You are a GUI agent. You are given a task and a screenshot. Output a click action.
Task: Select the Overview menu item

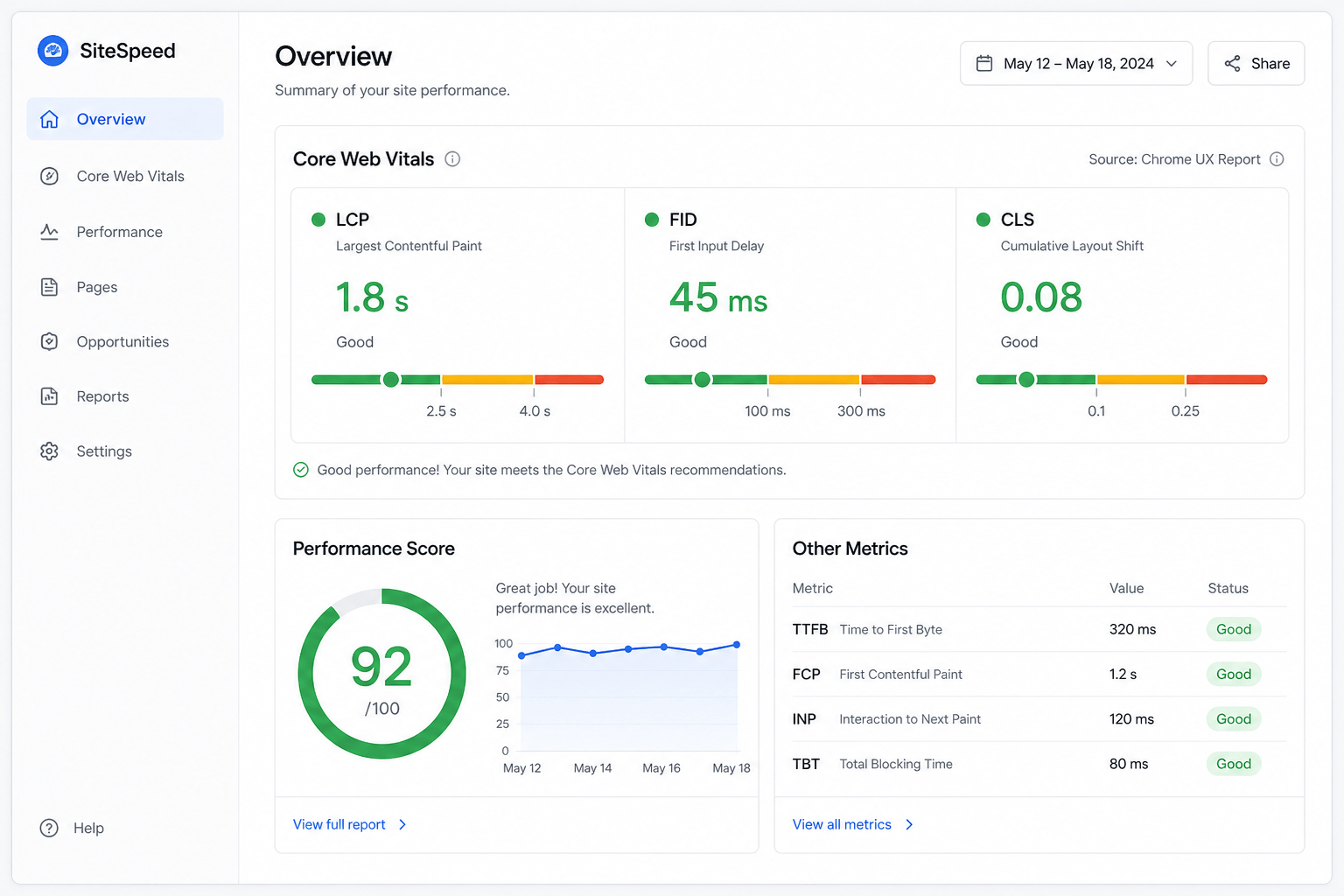pyautogui.click(x=125, y=119)
